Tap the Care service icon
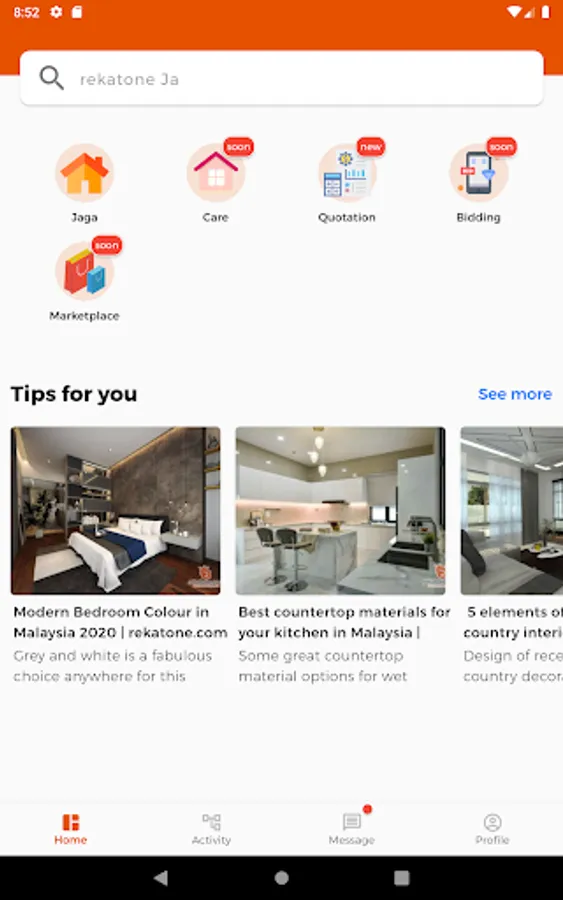Image resolution: width=563 pixels, height=900 pixels. 216,173
